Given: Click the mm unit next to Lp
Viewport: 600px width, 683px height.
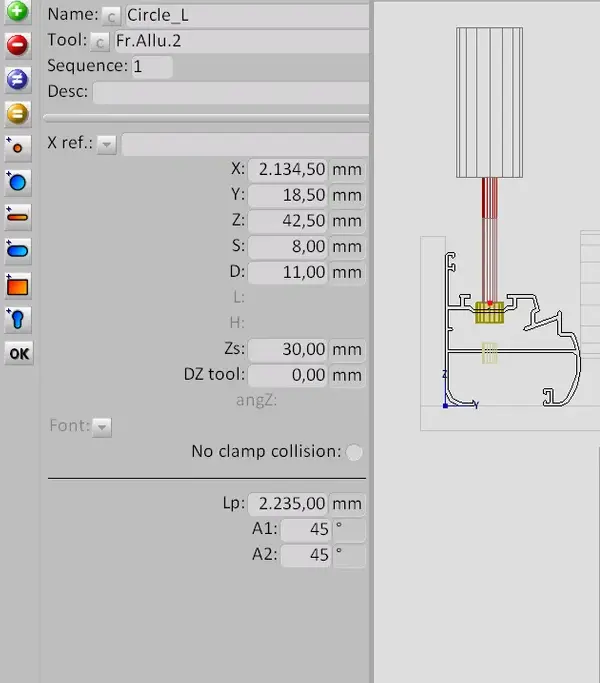Looking at the screenshot, I should coord(347,504).
